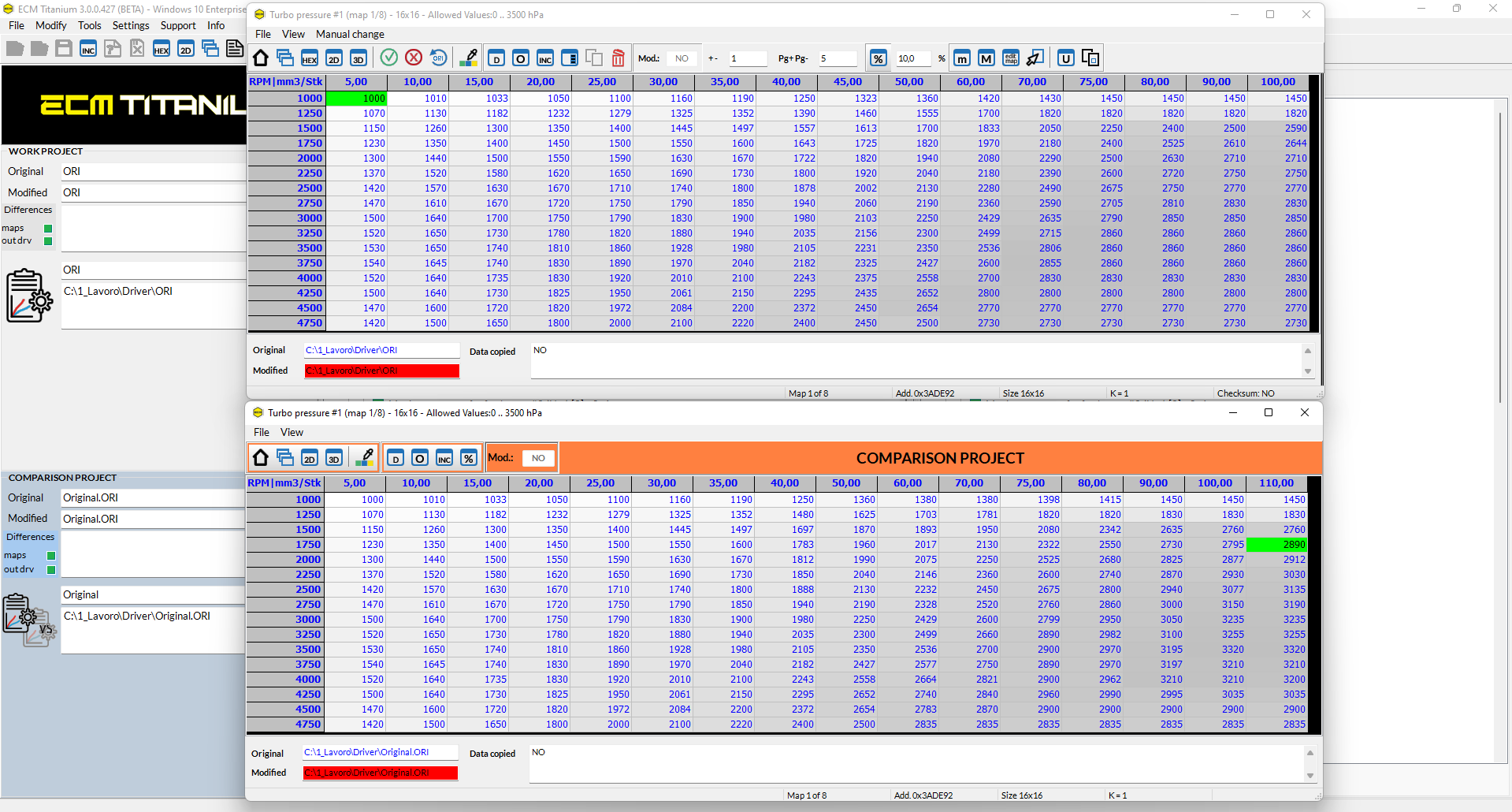This screenshot has height=812, width=1512.
Task: Restore original values with ORI icon
Action: click(438, 58)
